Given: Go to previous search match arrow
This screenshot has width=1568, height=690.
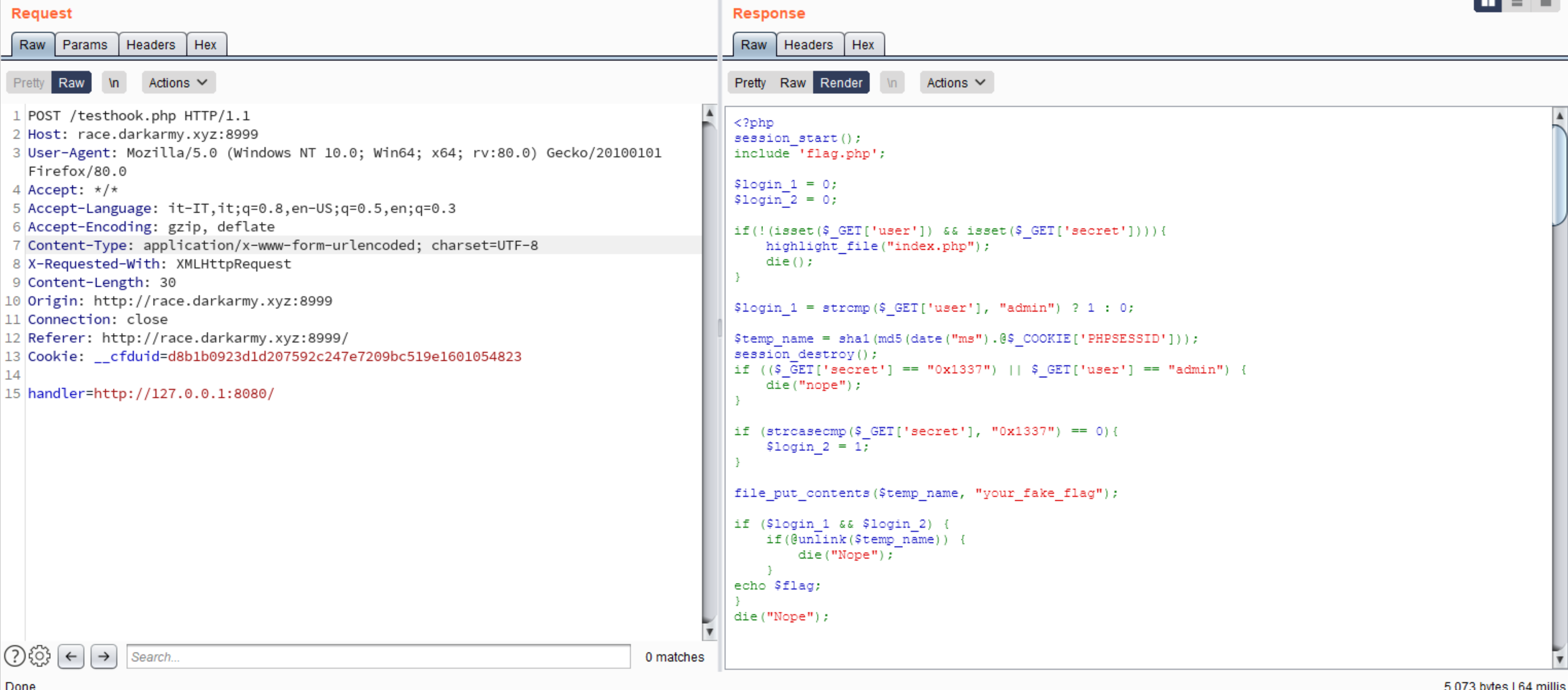Looking at the screenshot, I should [70, 657].
